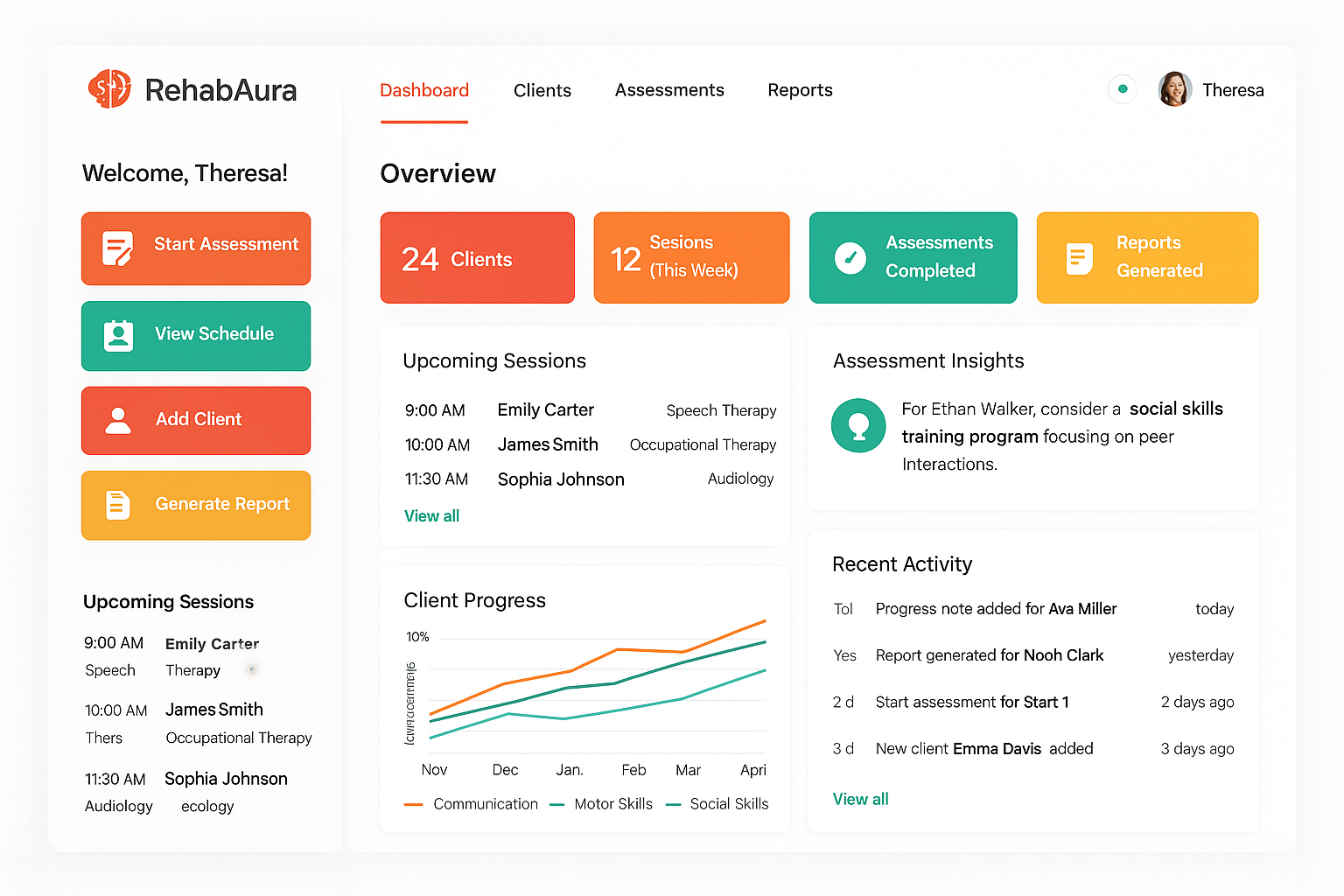
Task: Click the Communication legend entry in chart
Action: click(x=484, y=804)
